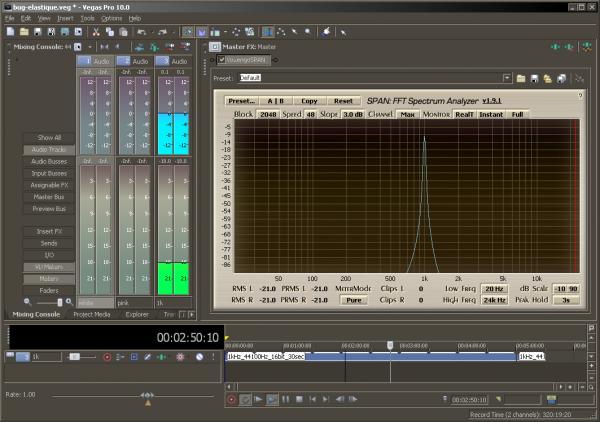This screenshot has width=600, height=422.
Task: Open the Slope 3.0 dB selector
Action: point(353,114)
